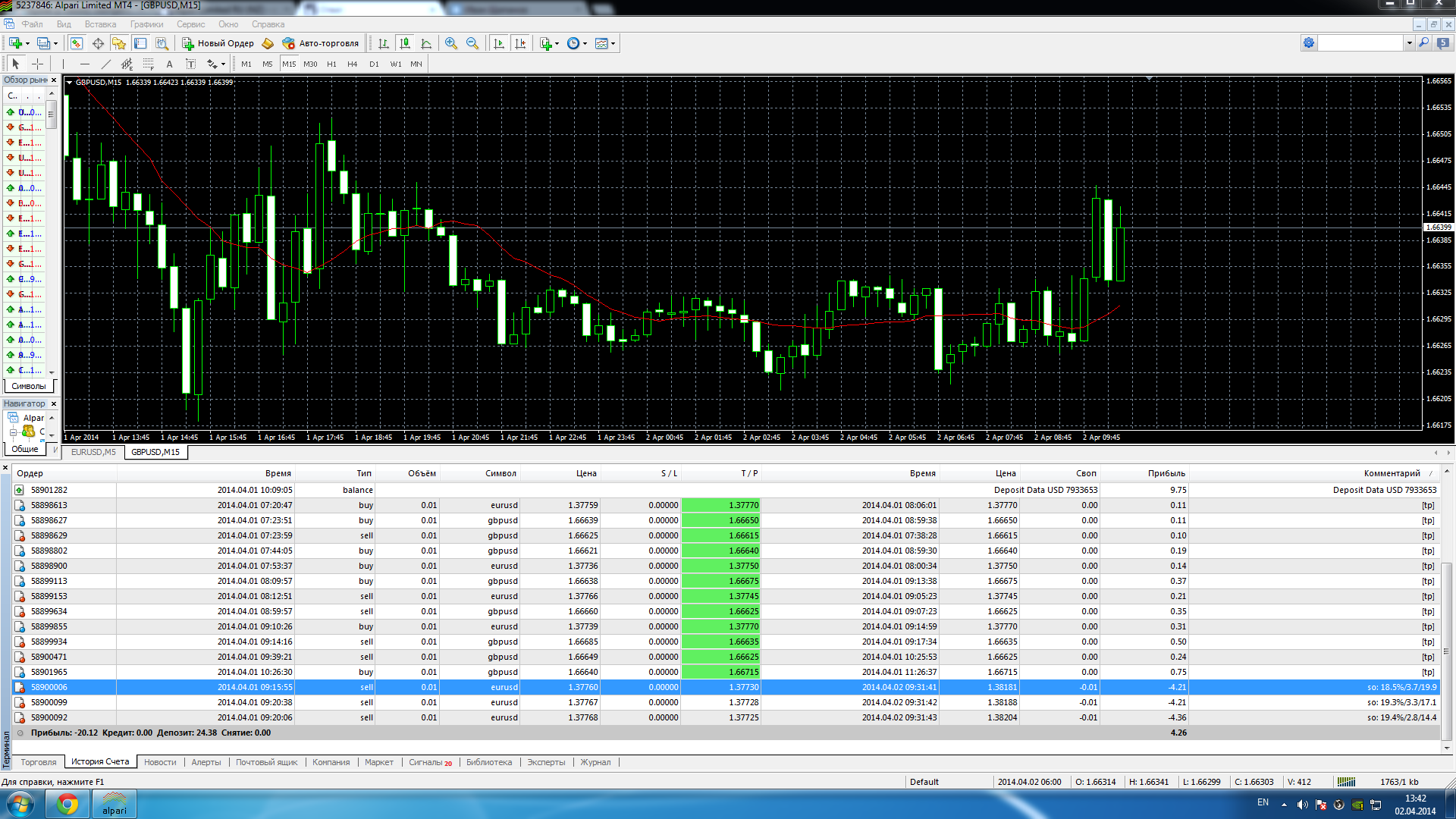Select the H4 timeframe button
Image resolution: width=1456 pixels, height=819 pixels.
(x=352, y=64)
